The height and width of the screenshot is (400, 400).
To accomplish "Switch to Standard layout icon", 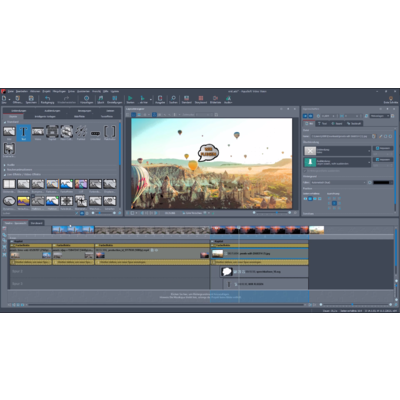I will pyautogui.click(x=187, y=99).
